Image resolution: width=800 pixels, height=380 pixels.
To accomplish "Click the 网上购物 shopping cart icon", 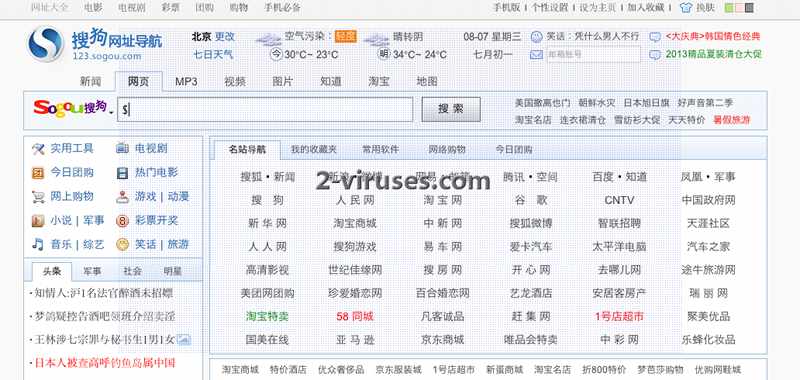I will click(38, 197).
